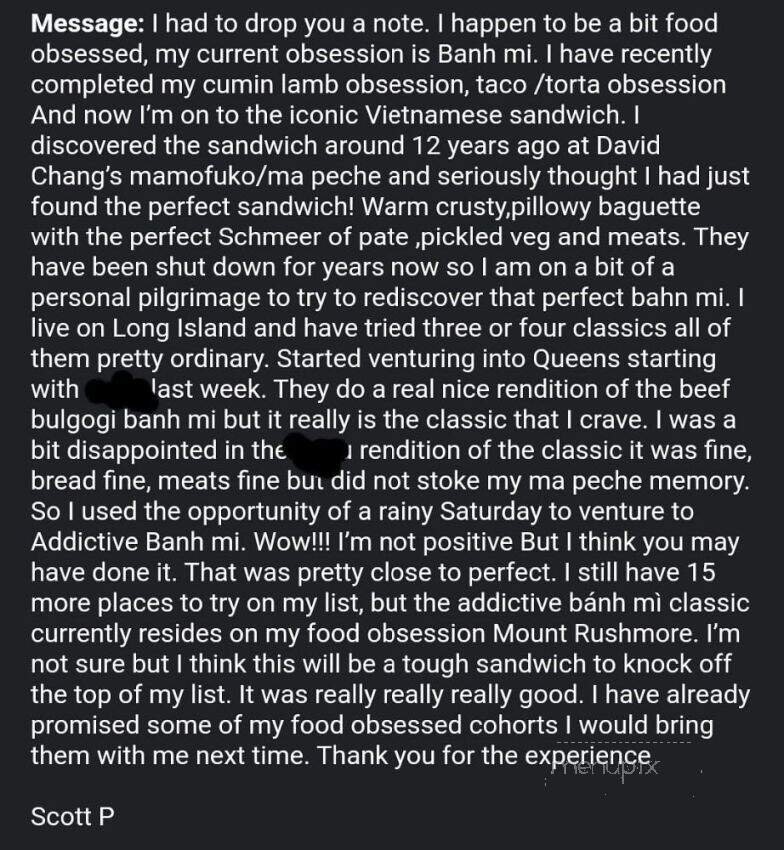The width and height of the screenshot is (784, 850).
Task: Click the word "pilgrimage"
Action: click(x=181, y=297)
